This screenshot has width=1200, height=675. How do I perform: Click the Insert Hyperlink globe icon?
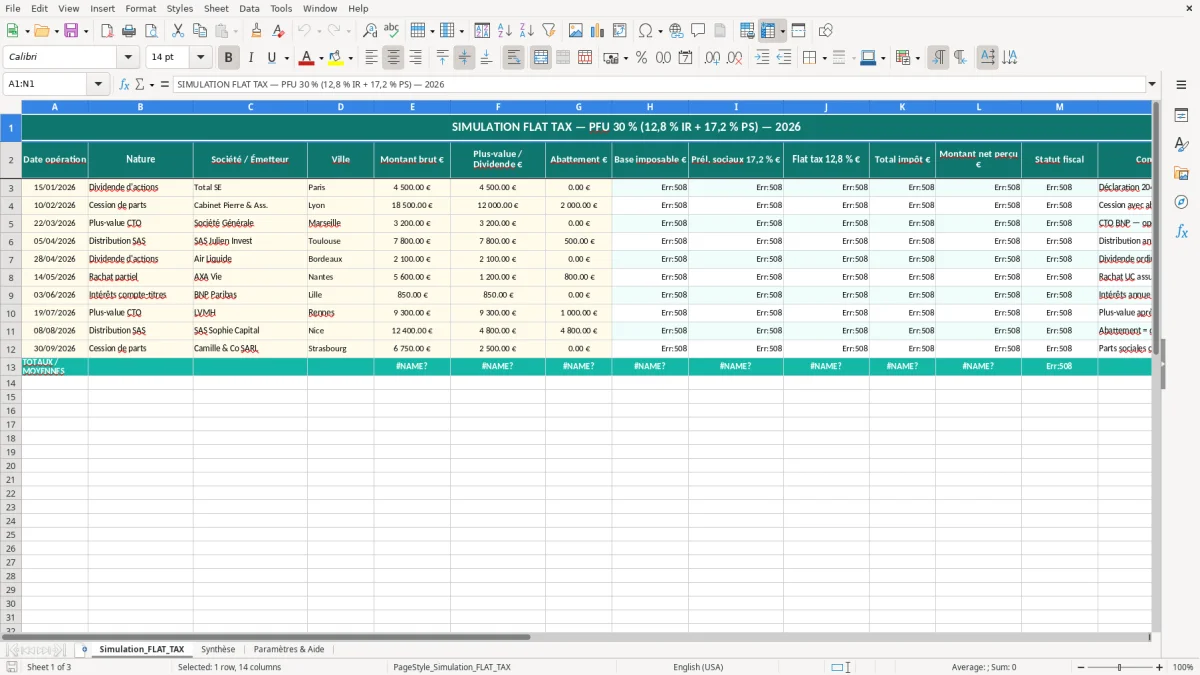pyautogui.click(x=676, y=31)
